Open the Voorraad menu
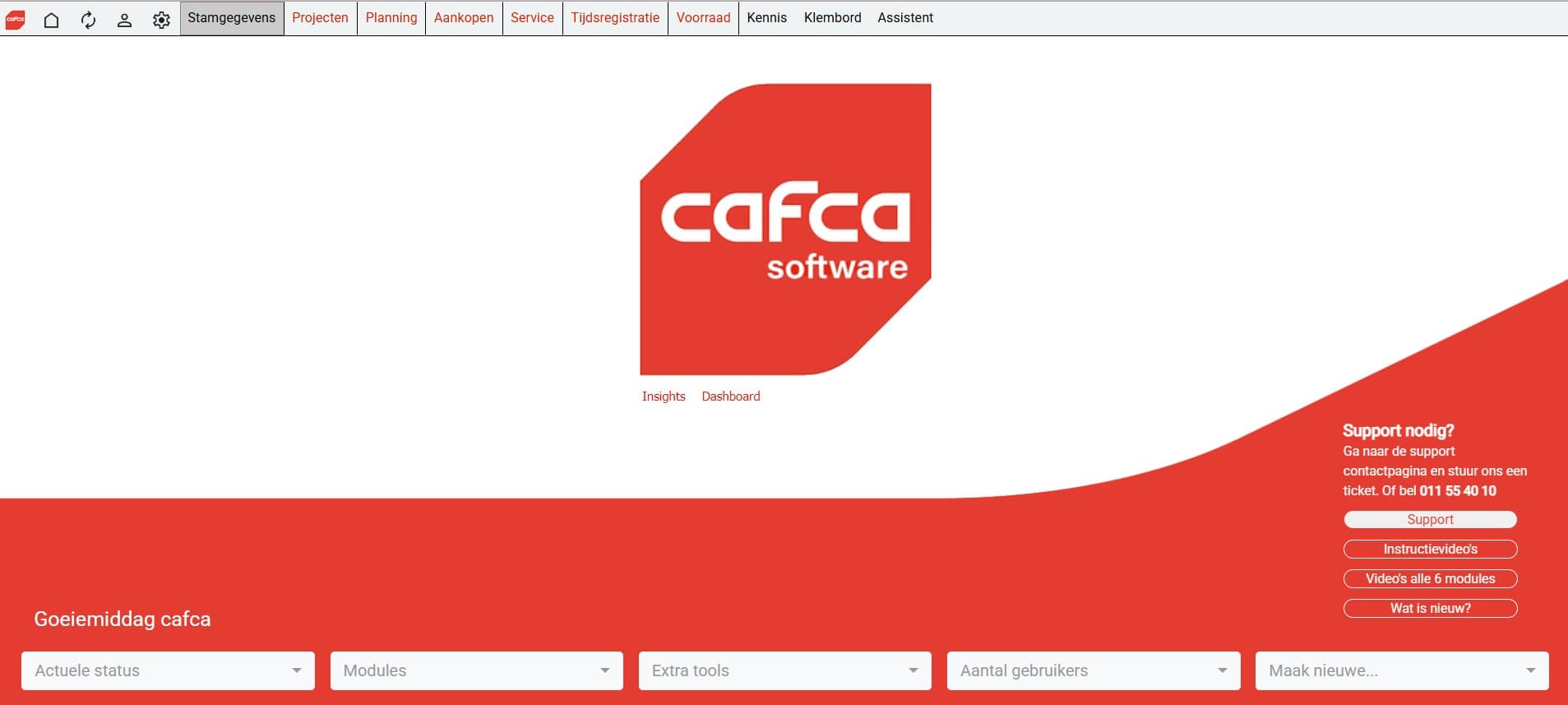The width and height of the screenshot is (1568, 705). coord(703,18)
